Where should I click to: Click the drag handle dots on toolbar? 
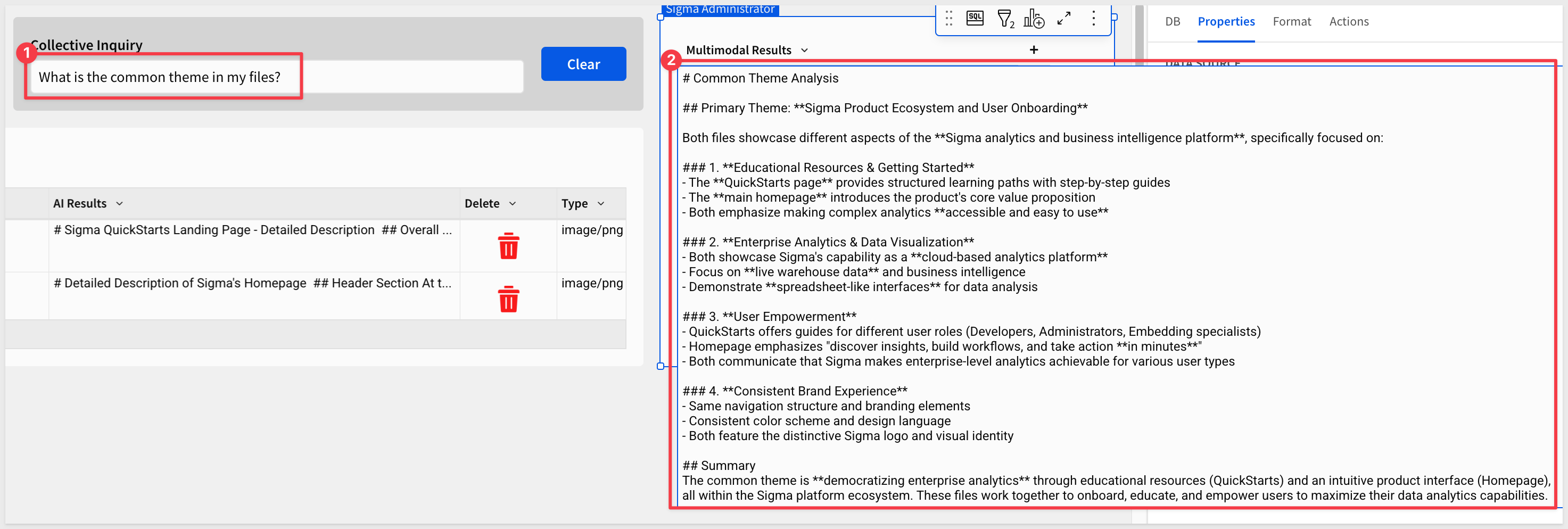point(948,19)
